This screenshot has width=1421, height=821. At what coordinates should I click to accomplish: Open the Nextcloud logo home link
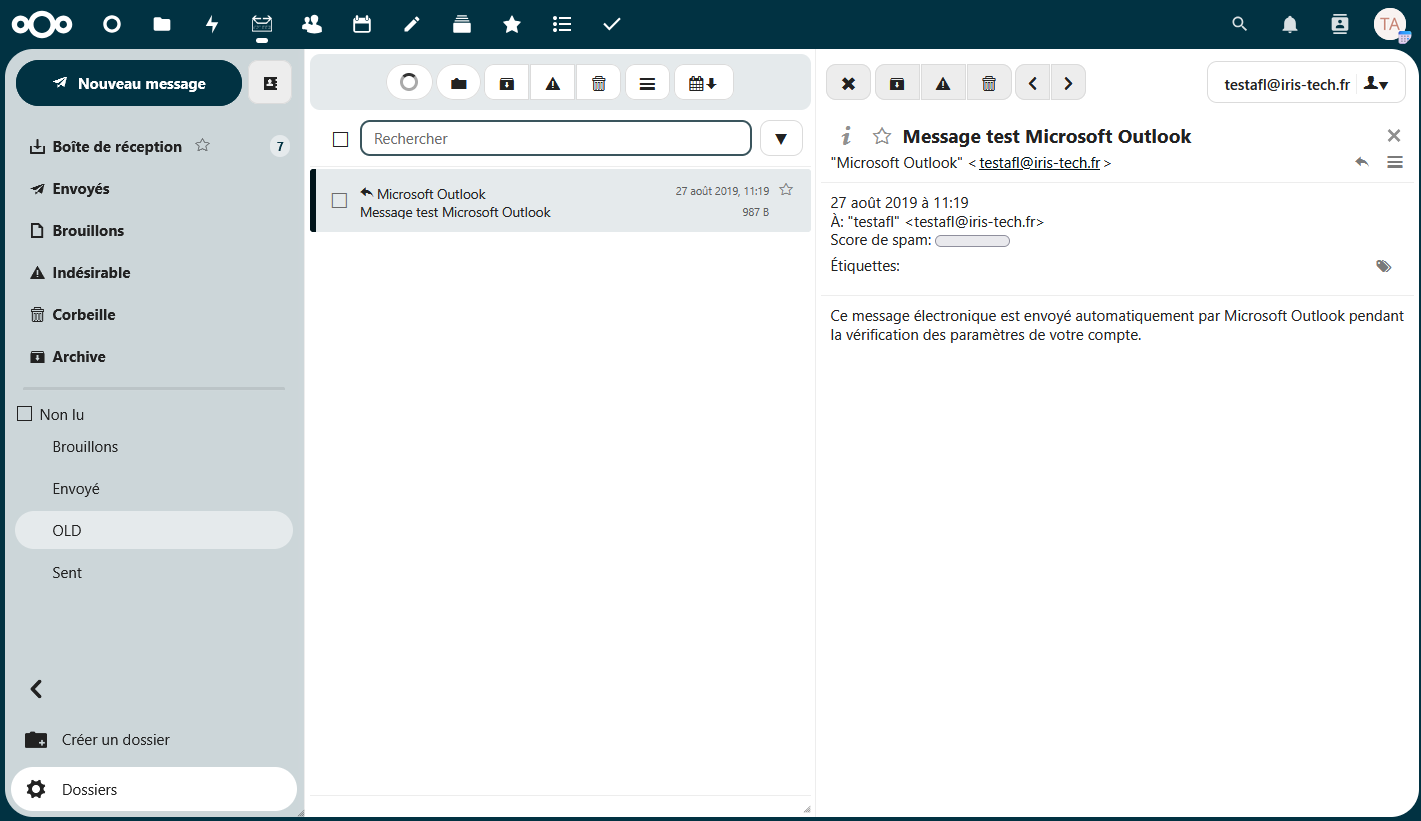(x=42, y=24)
